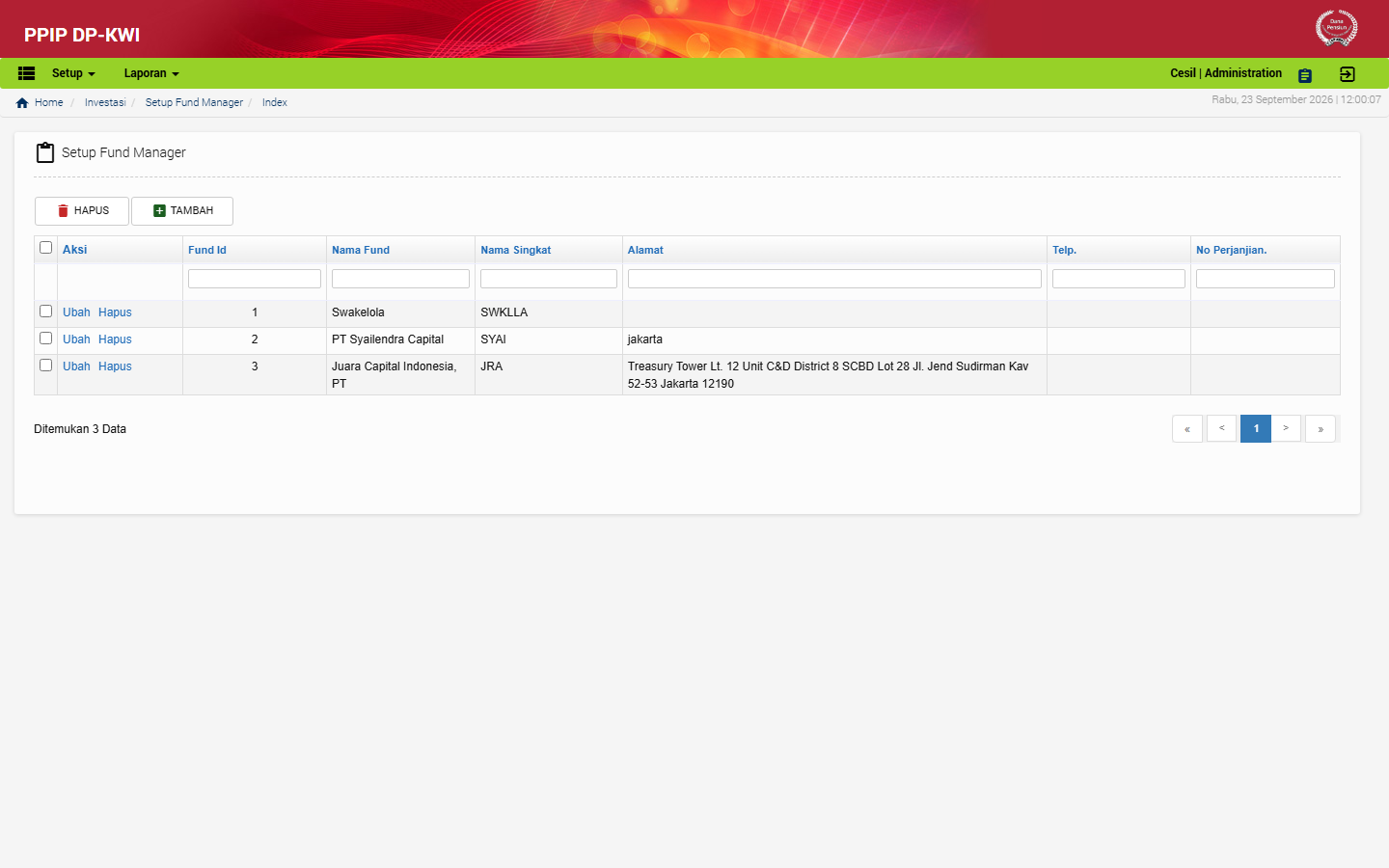Sort by Telp. column header
The image size is (1389, 868).
[x=1064, y=250]
